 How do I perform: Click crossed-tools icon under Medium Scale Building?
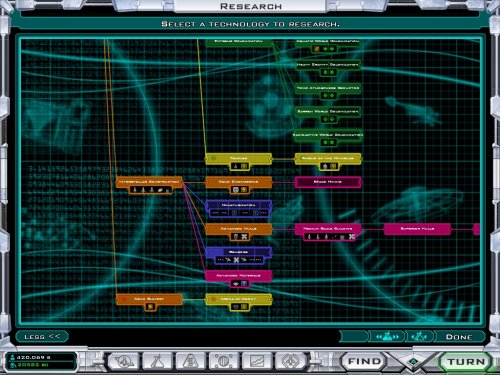pos(351,237)
